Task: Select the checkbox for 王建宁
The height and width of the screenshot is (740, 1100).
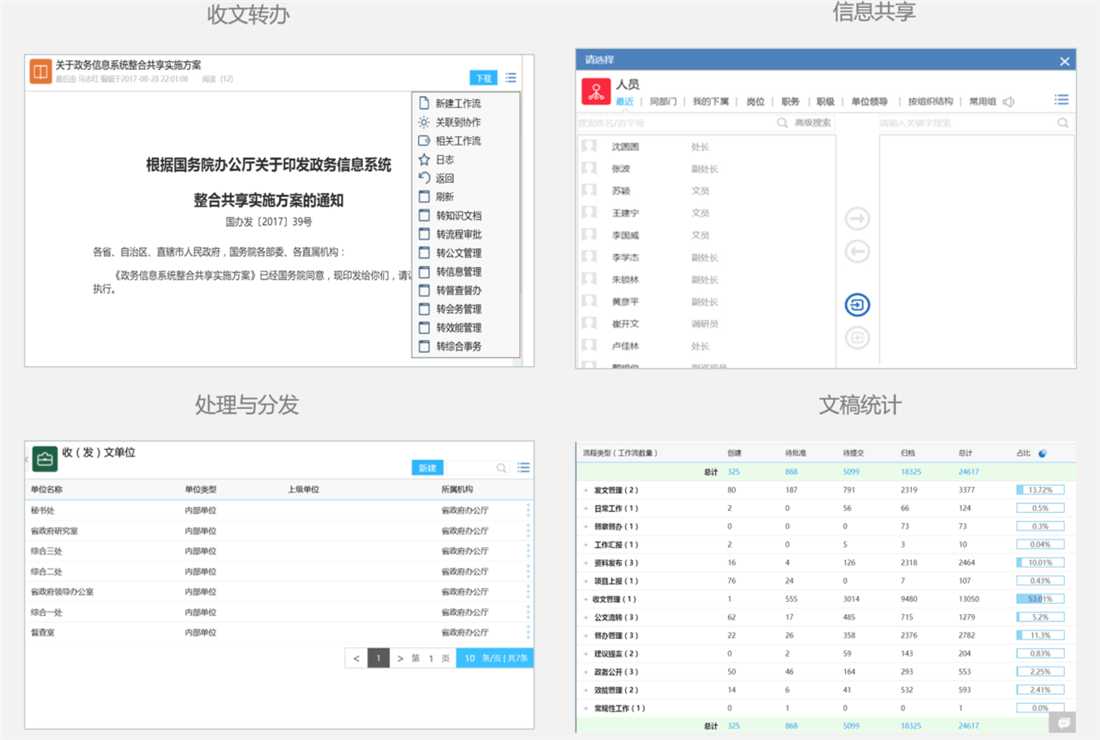Action: 590,213
